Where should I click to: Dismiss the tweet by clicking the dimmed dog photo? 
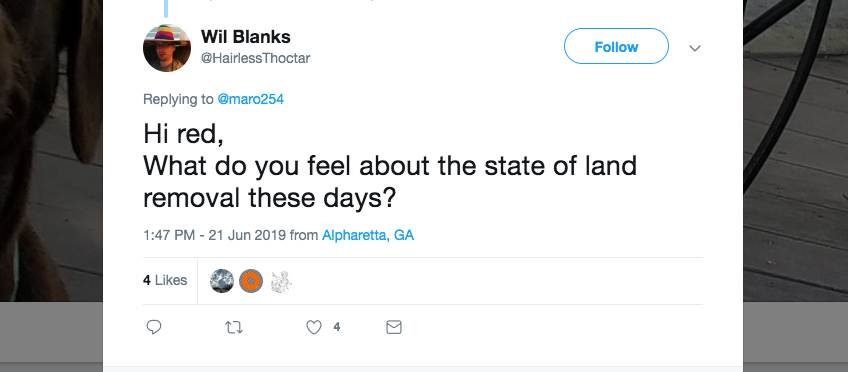click(x=51, y=151)
